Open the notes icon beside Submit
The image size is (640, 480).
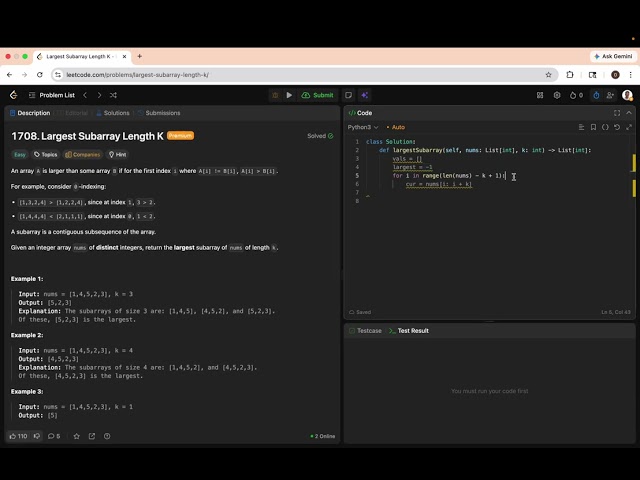click(348, 95)
